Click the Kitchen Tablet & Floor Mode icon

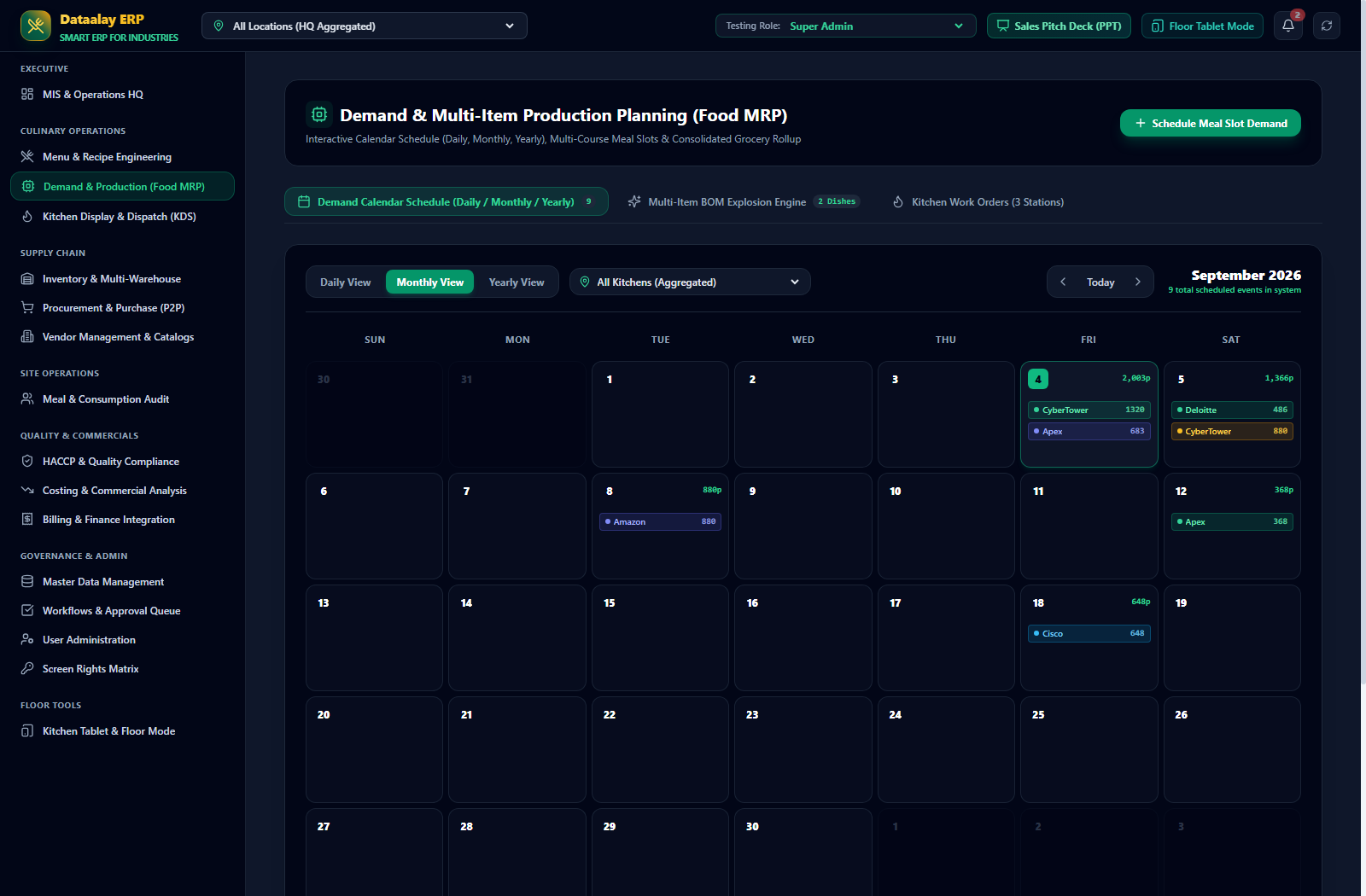(27, 730)
